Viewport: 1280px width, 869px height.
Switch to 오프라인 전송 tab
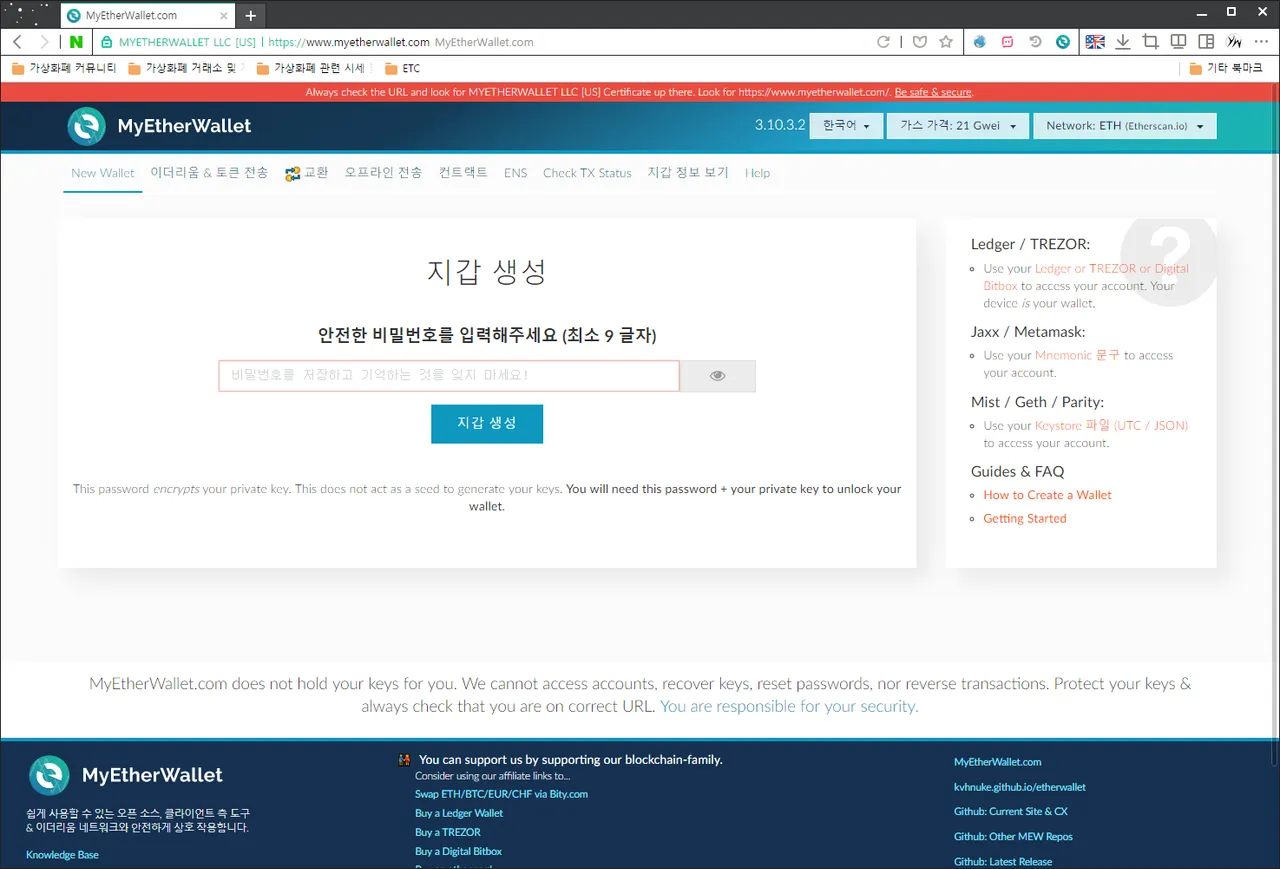tap(383, 173)
